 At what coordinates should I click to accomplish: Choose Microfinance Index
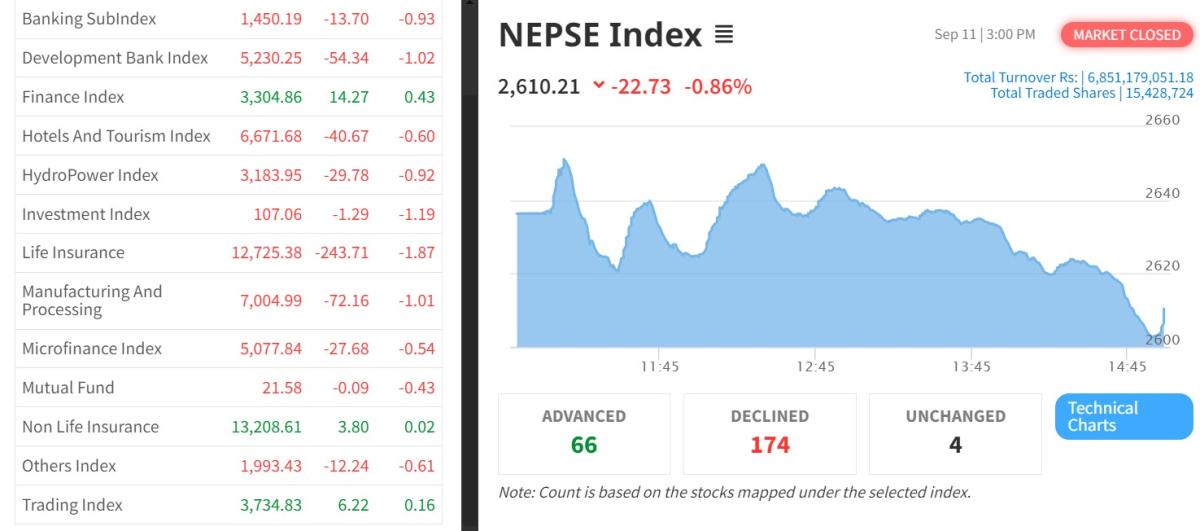click(92, 349)
